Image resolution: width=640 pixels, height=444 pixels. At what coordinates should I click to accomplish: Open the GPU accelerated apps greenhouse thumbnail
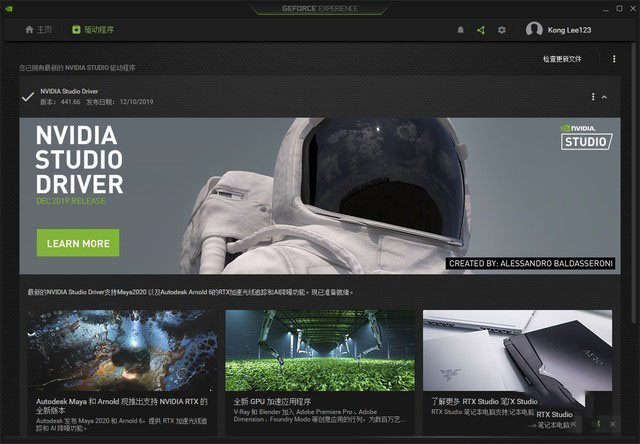320,351
